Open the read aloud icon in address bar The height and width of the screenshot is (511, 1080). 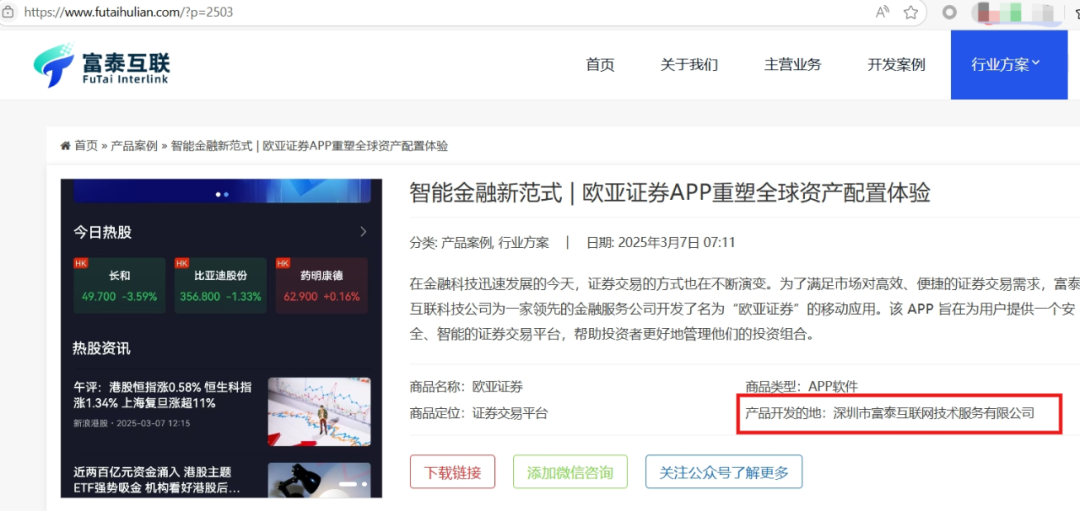[x=883, y=12]
